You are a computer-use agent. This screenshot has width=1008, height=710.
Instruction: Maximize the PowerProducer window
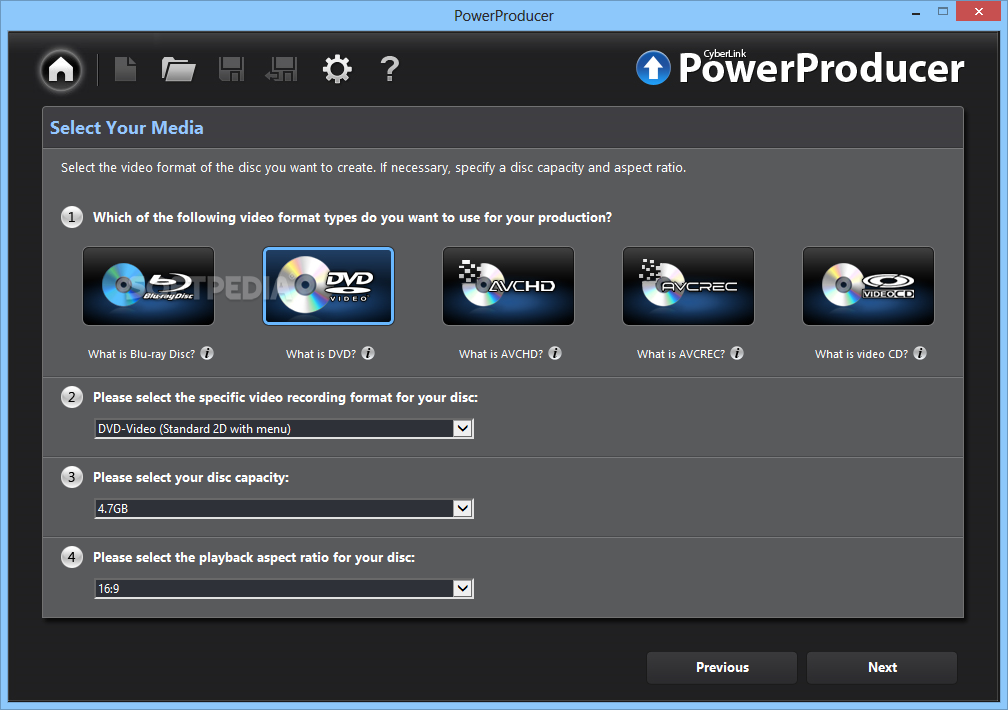tap(943, 12)
